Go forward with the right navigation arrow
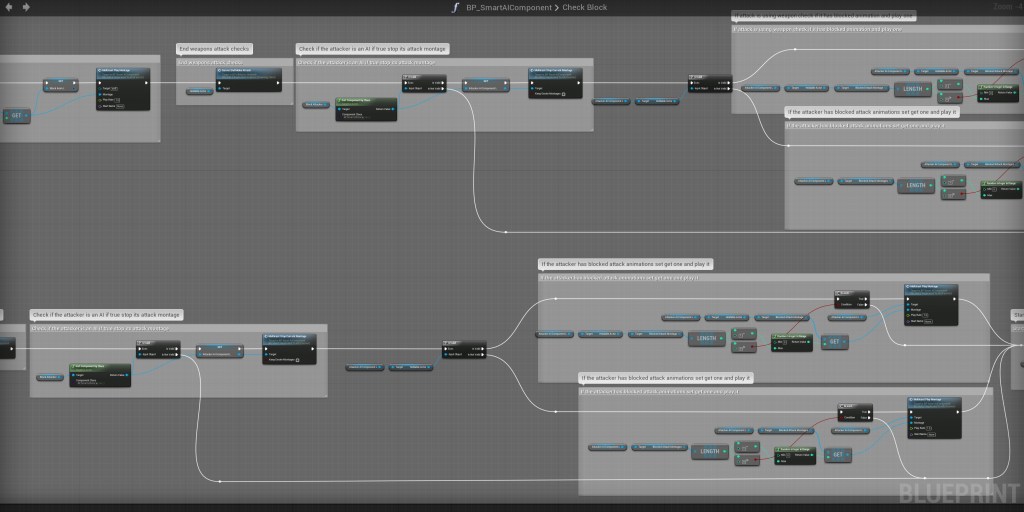The width and height of the screenshot is (1024, 512). tap(26, 7)
